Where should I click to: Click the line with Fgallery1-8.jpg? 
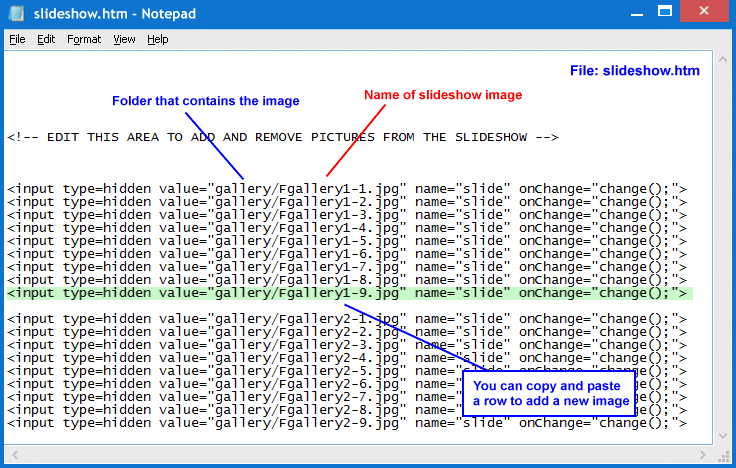tap(347, 280)
